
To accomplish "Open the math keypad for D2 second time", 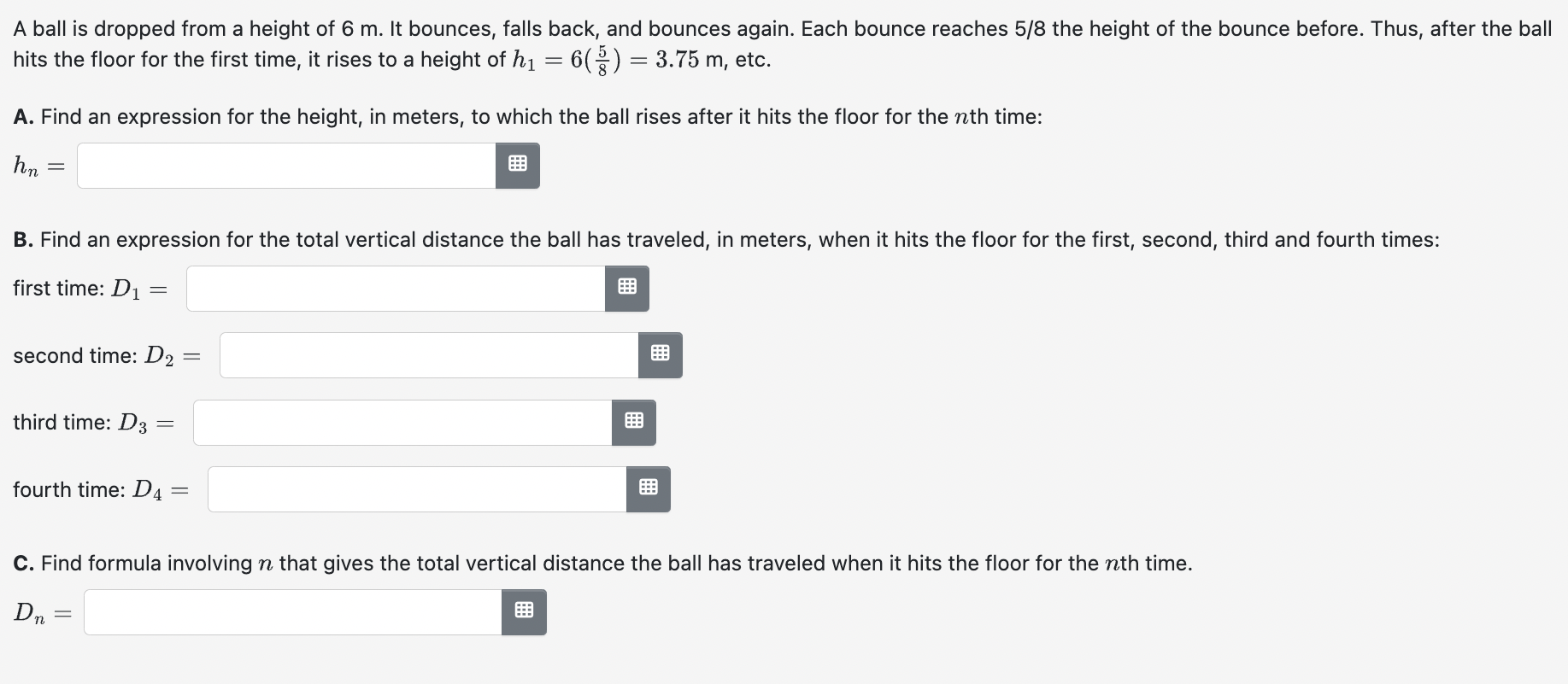I will (659, 355).
